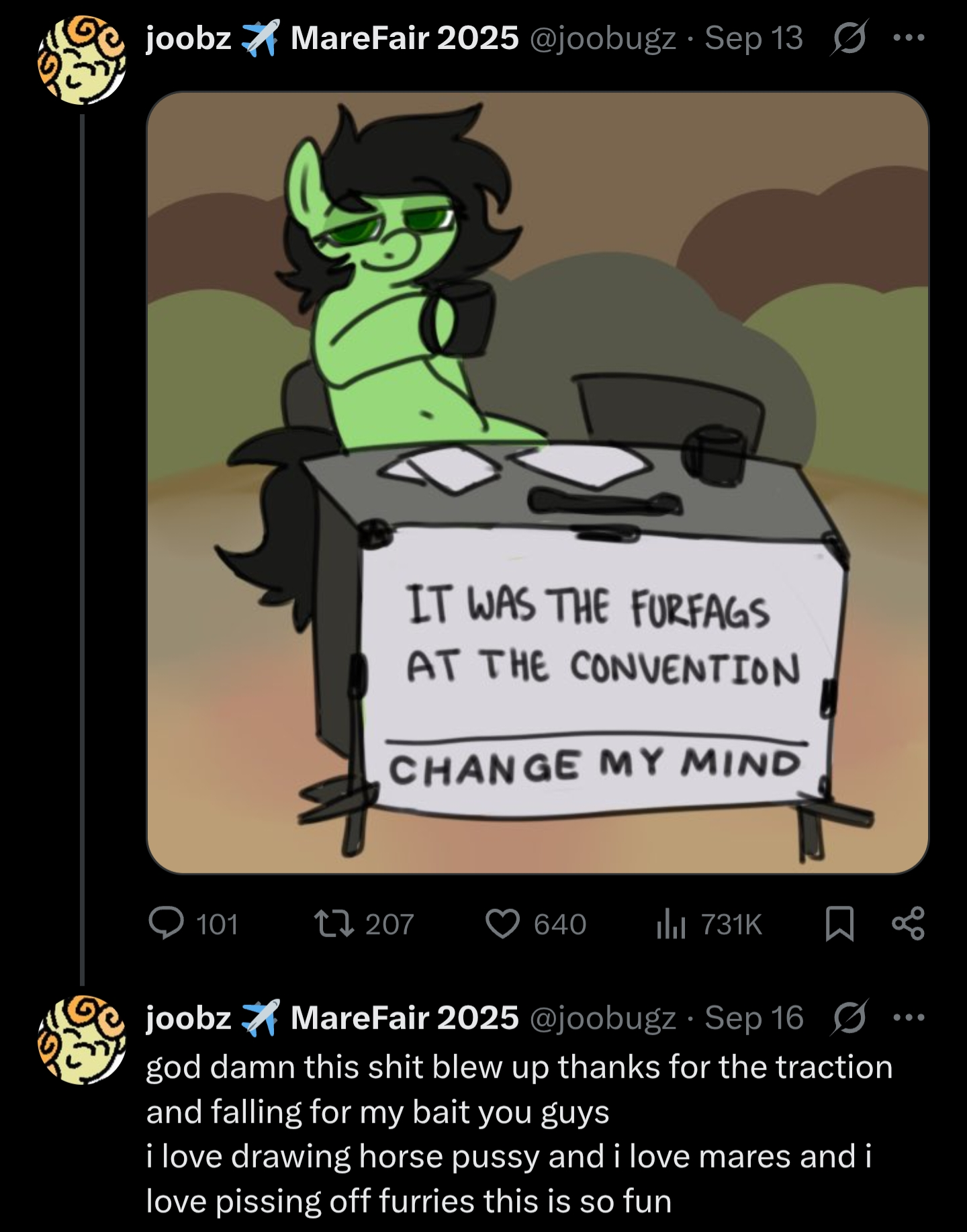The width and height of the screenshot is (967, 1232).
Task: Click display name joobz MareFair 2025 on first tweet
Action: [x=332, y=38]
